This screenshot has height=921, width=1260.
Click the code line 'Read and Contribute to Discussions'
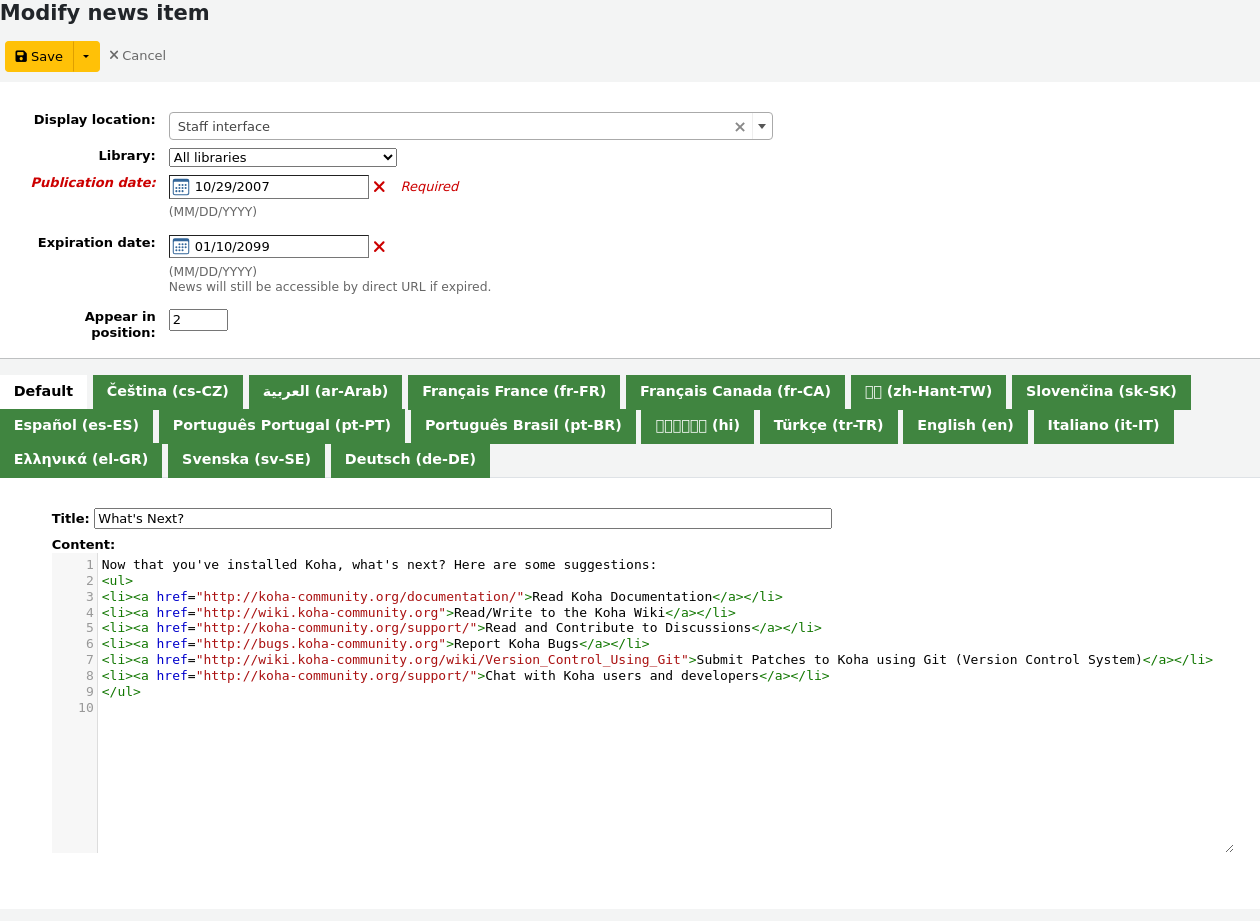(x=461, y=628)
